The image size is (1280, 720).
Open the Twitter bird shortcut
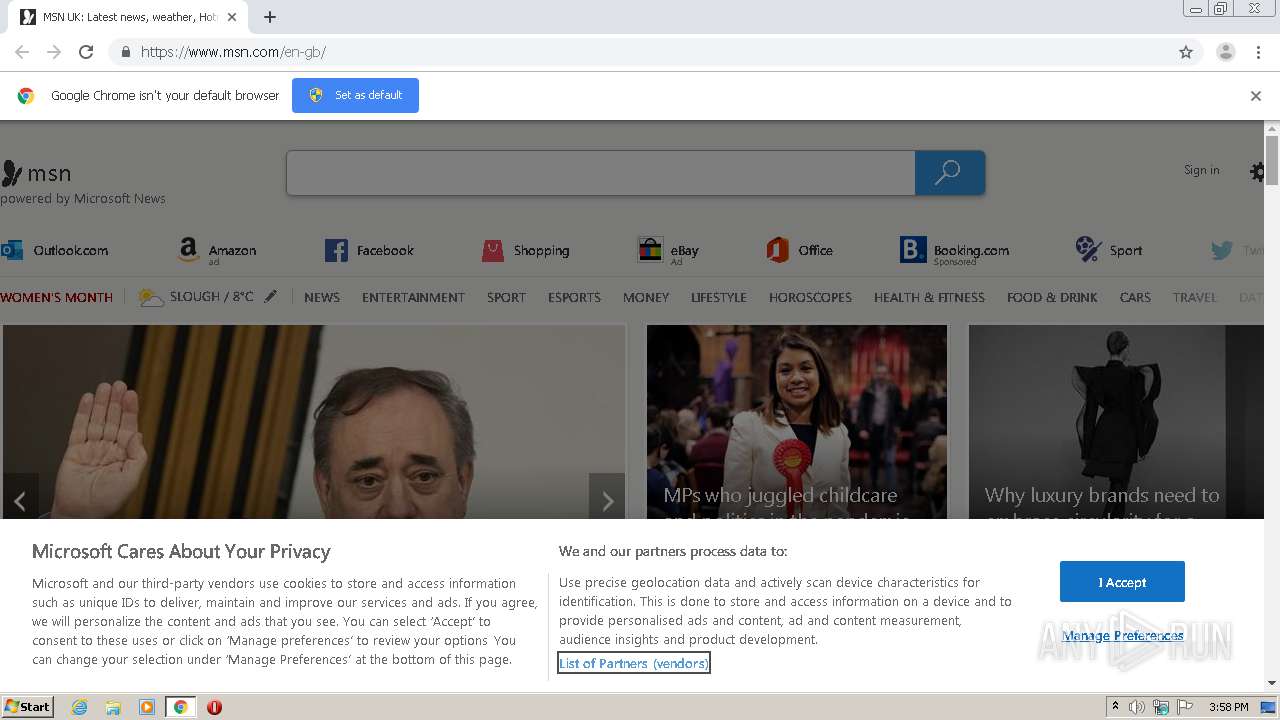1222,250
